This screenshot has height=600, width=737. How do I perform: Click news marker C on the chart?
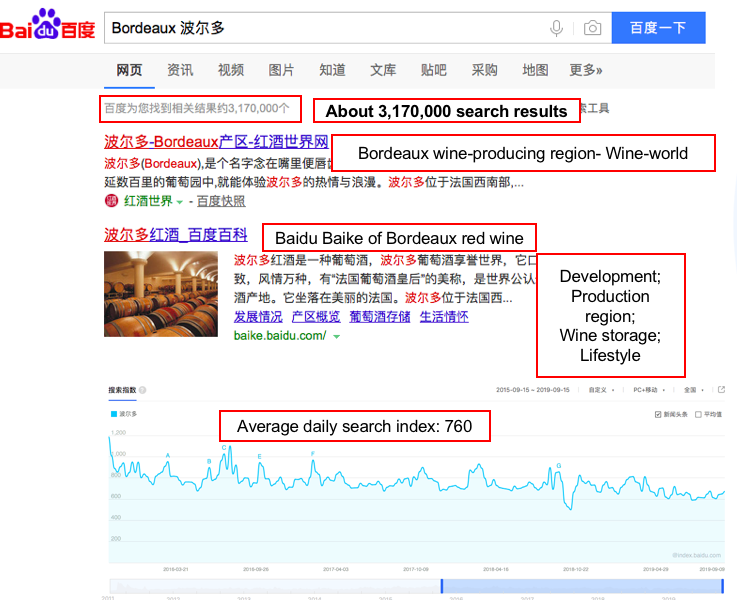[x=224, y=447]
